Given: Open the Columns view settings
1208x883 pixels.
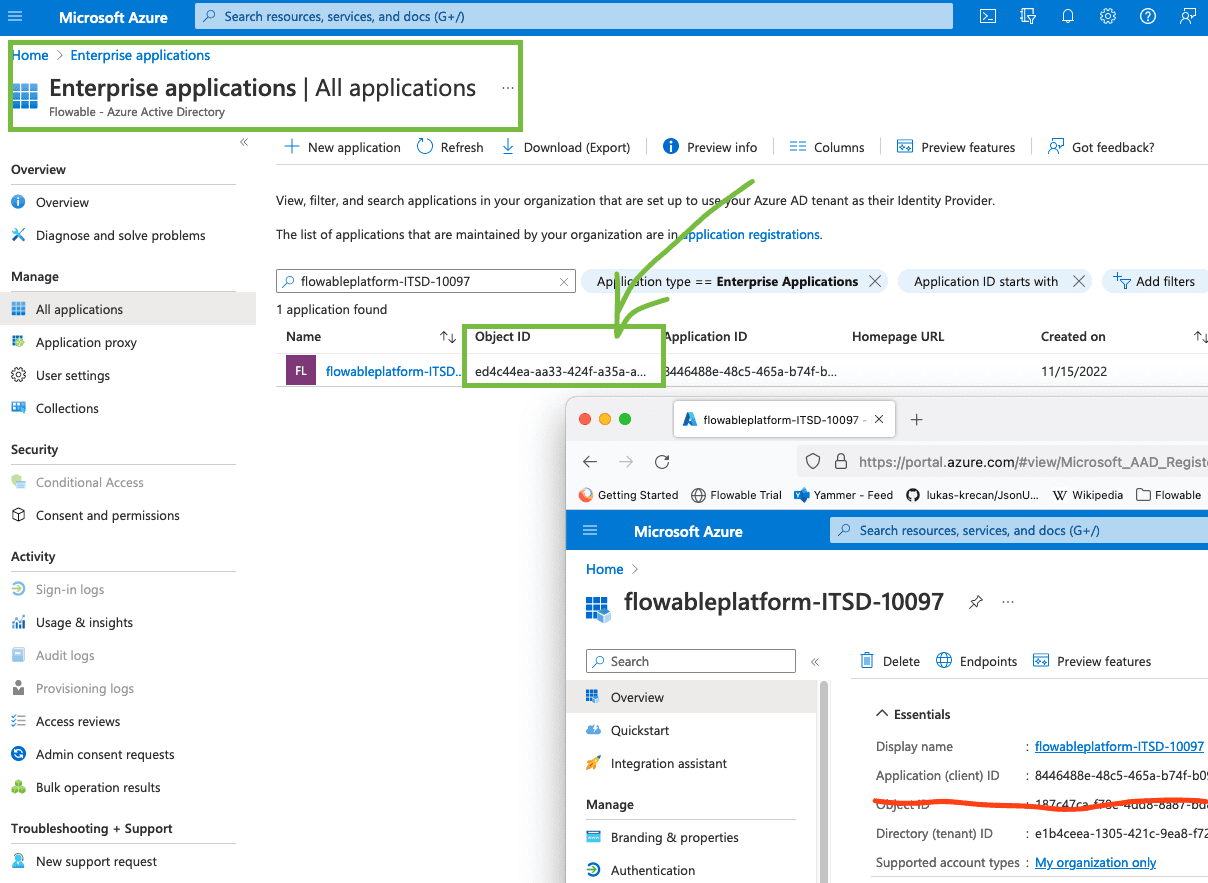Looking at the screenshot, I should click(x=827, y=146).
